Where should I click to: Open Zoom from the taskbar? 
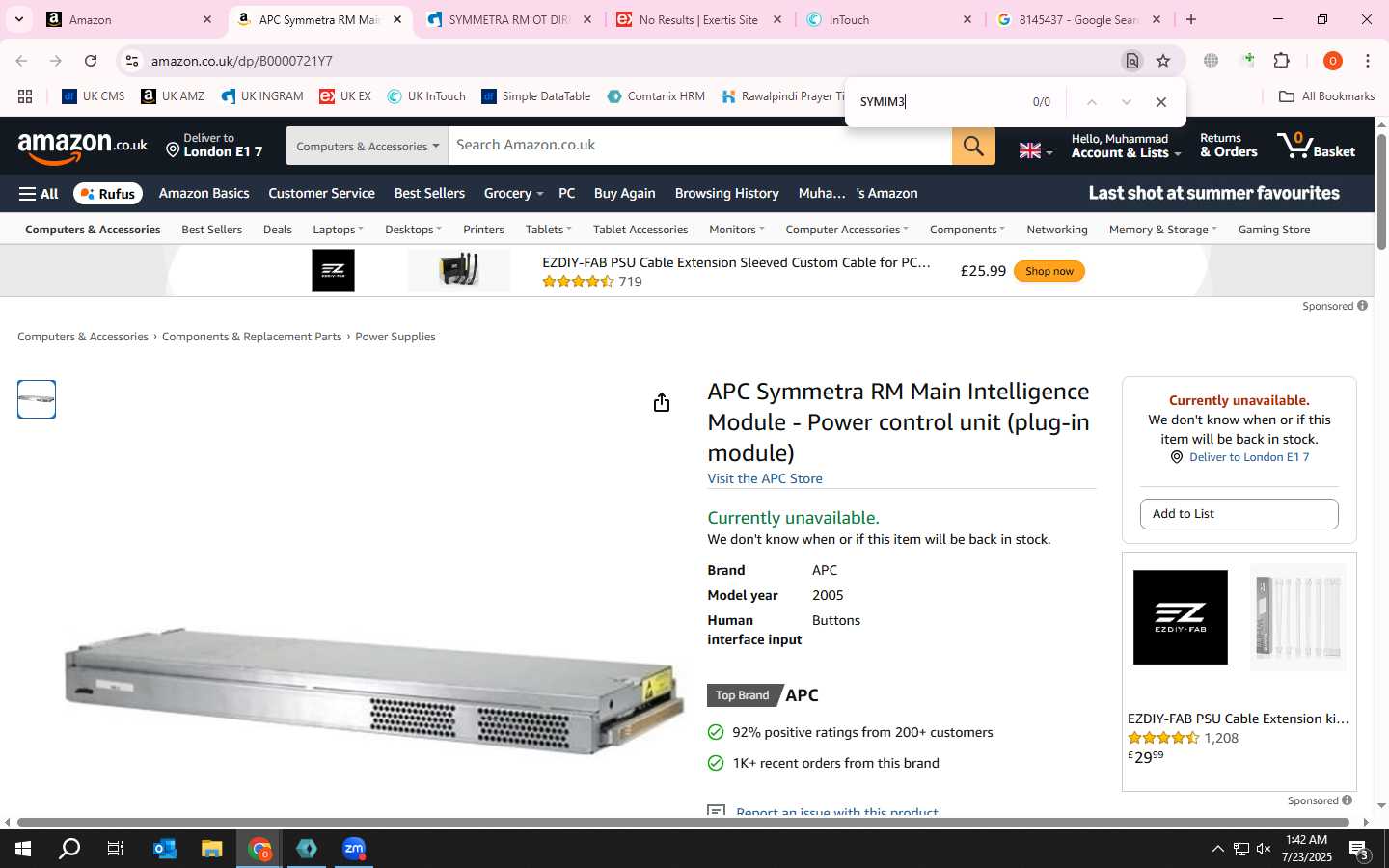pos(354,849)
